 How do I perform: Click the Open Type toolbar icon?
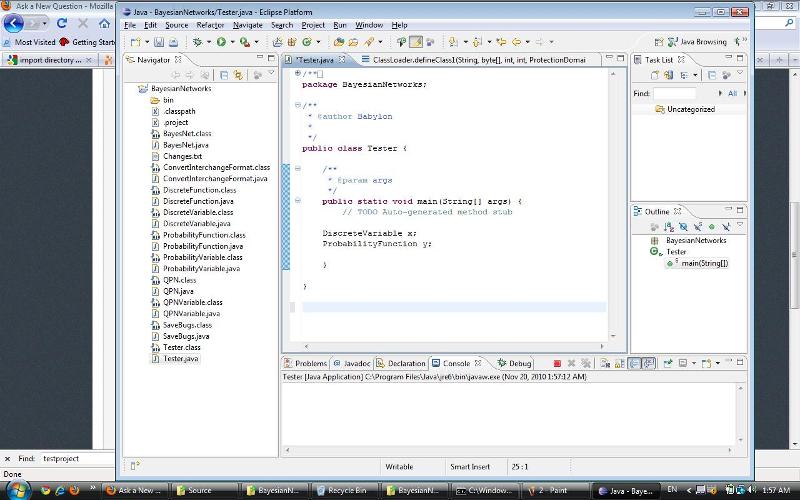tap(338, 42)
